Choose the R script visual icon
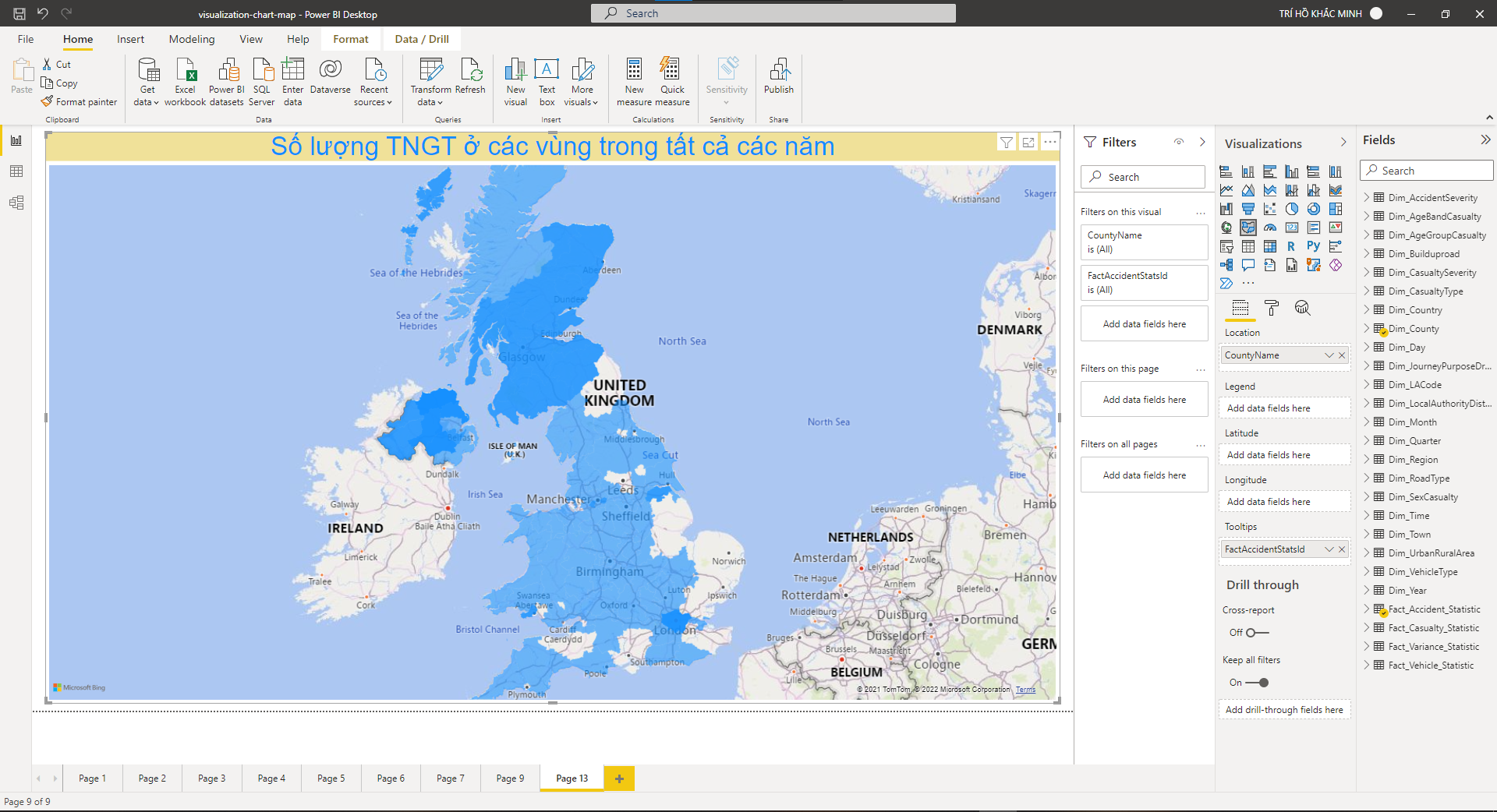This screenshot has width=1497, height=812. [1292, 246]
